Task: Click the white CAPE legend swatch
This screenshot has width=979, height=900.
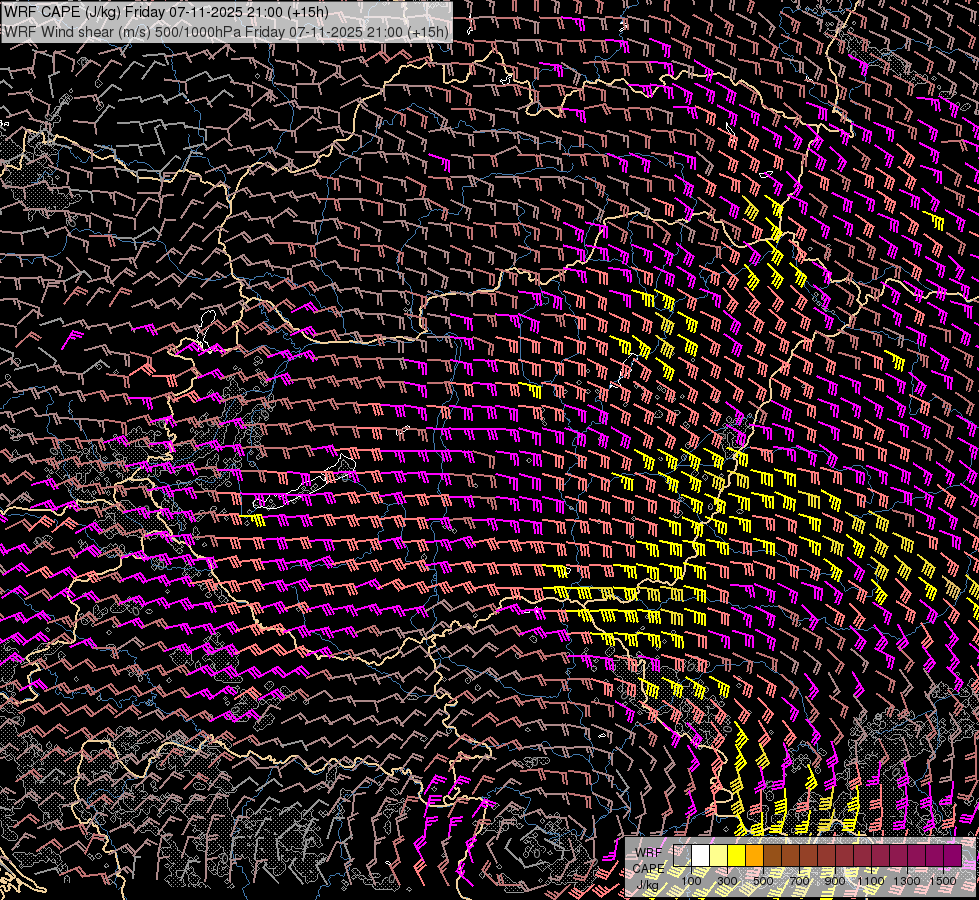Action: coord(700,856)
